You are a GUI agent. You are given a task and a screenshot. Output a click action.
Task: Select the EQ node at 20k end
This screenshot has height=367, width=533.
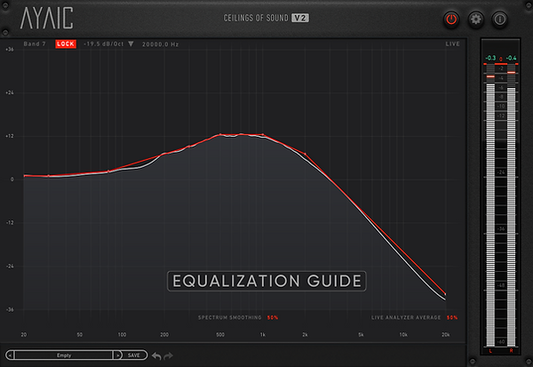(445, 294)
